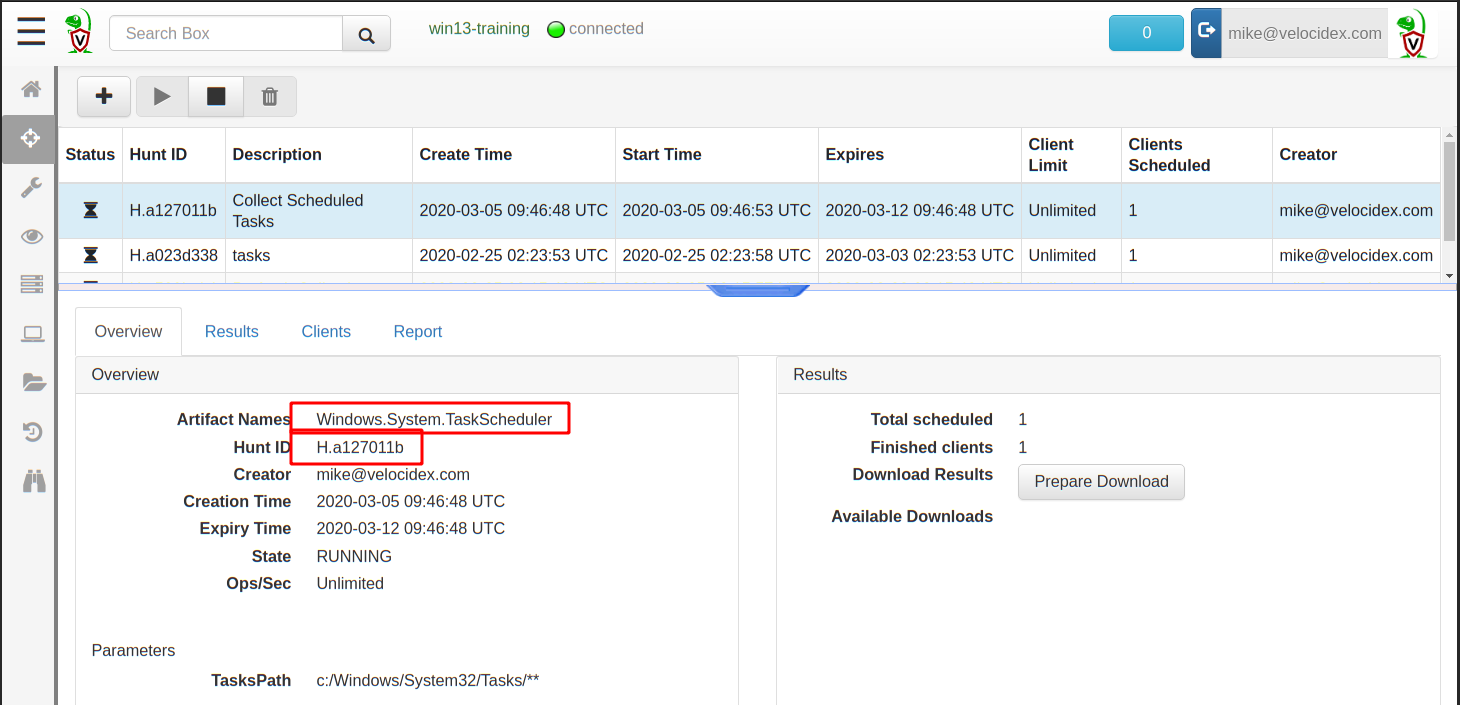Open Host Information with the laptop icon
This screenshot has width=1460, height=705.
(x=30, y=333)
